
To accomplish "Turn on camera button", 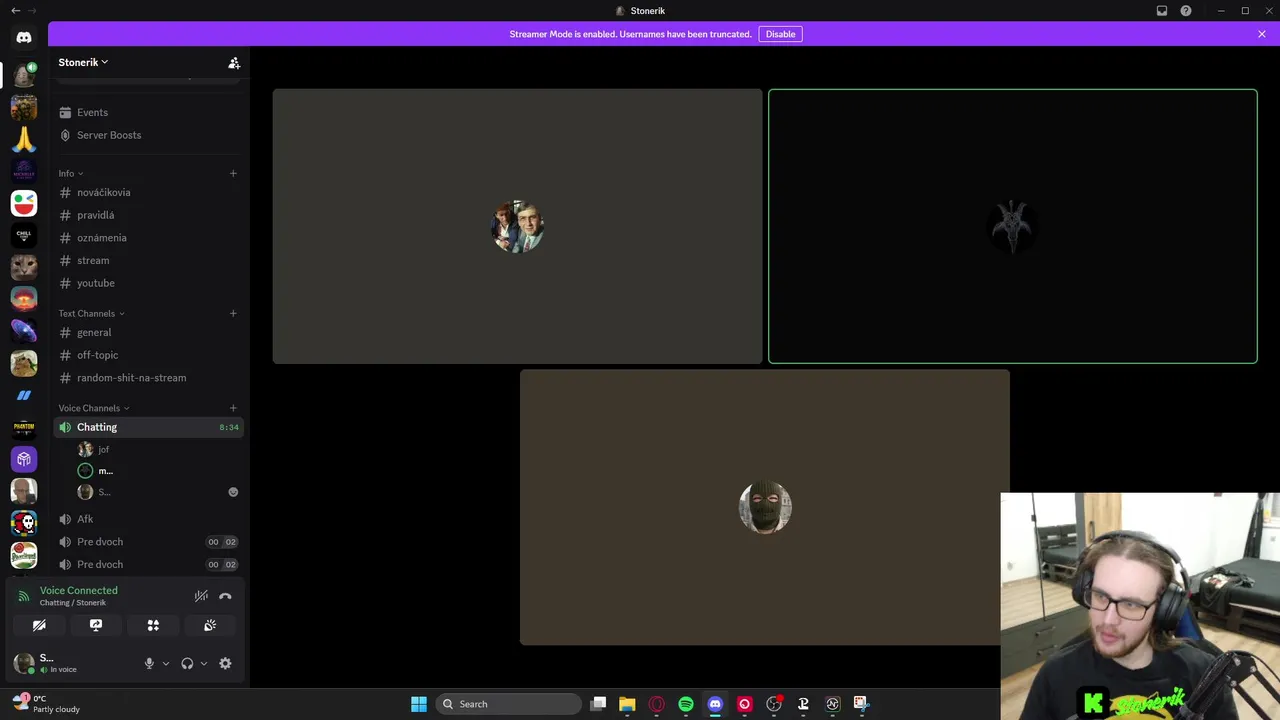I will 39,625.
